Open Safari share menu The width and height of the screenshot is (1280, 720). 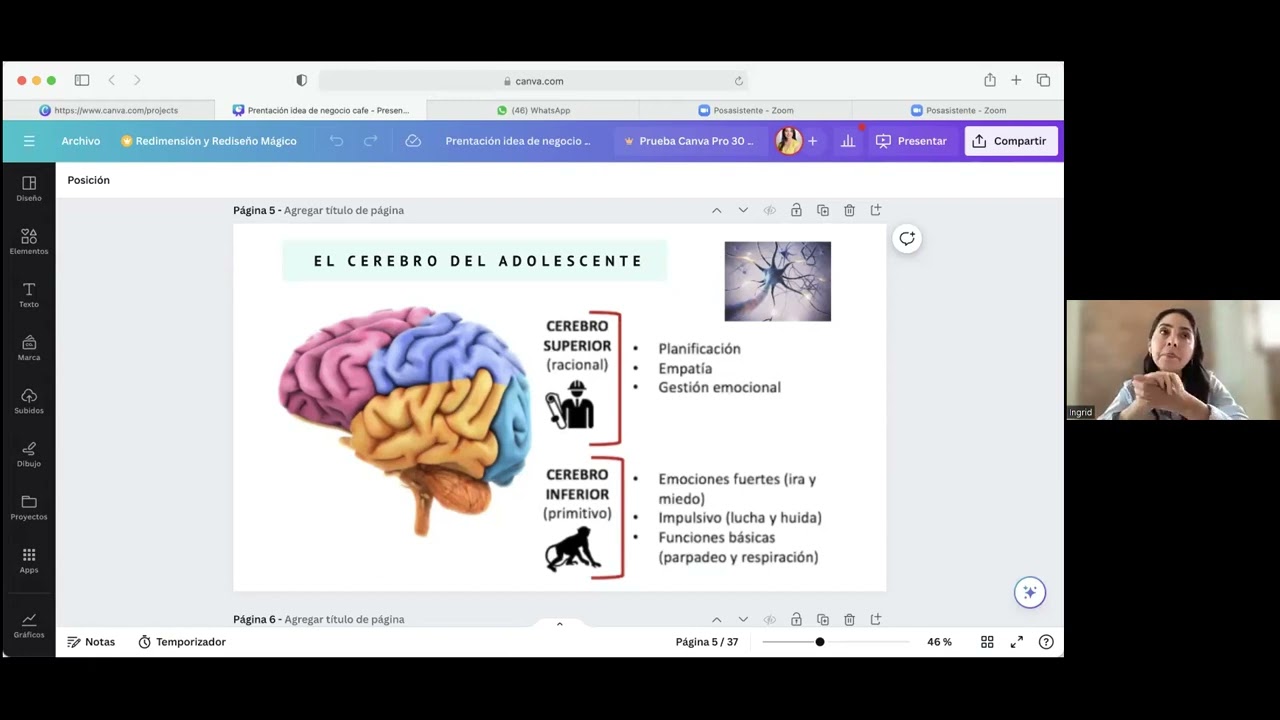[x=990, y=80]
